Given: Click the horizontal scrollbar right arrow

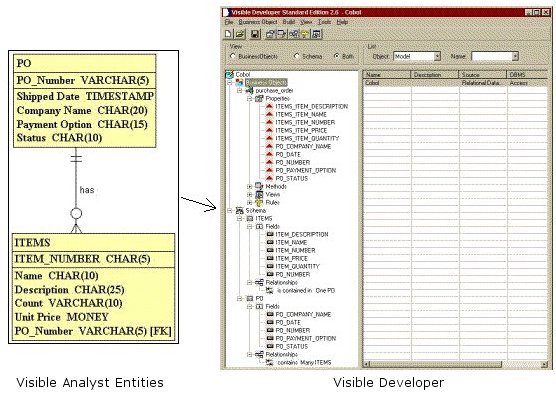Looking at the screenshot, I should [x=544, y=364].
